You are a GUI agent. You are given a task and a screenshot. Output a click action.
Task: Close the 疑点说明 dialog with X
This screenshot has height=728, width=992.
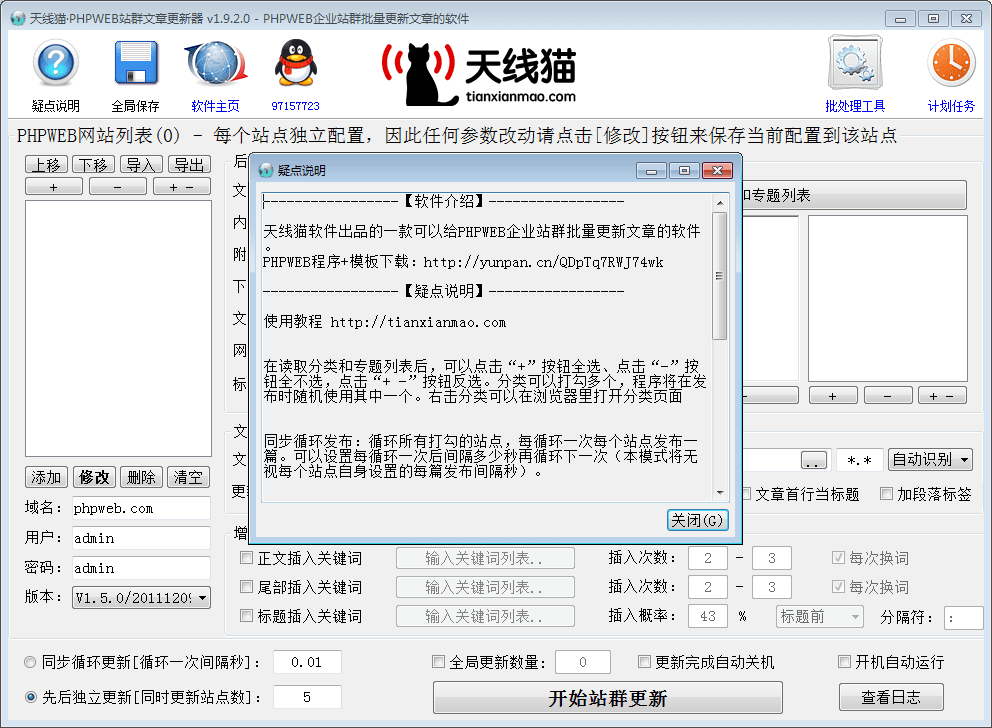(x=717, y=171)
